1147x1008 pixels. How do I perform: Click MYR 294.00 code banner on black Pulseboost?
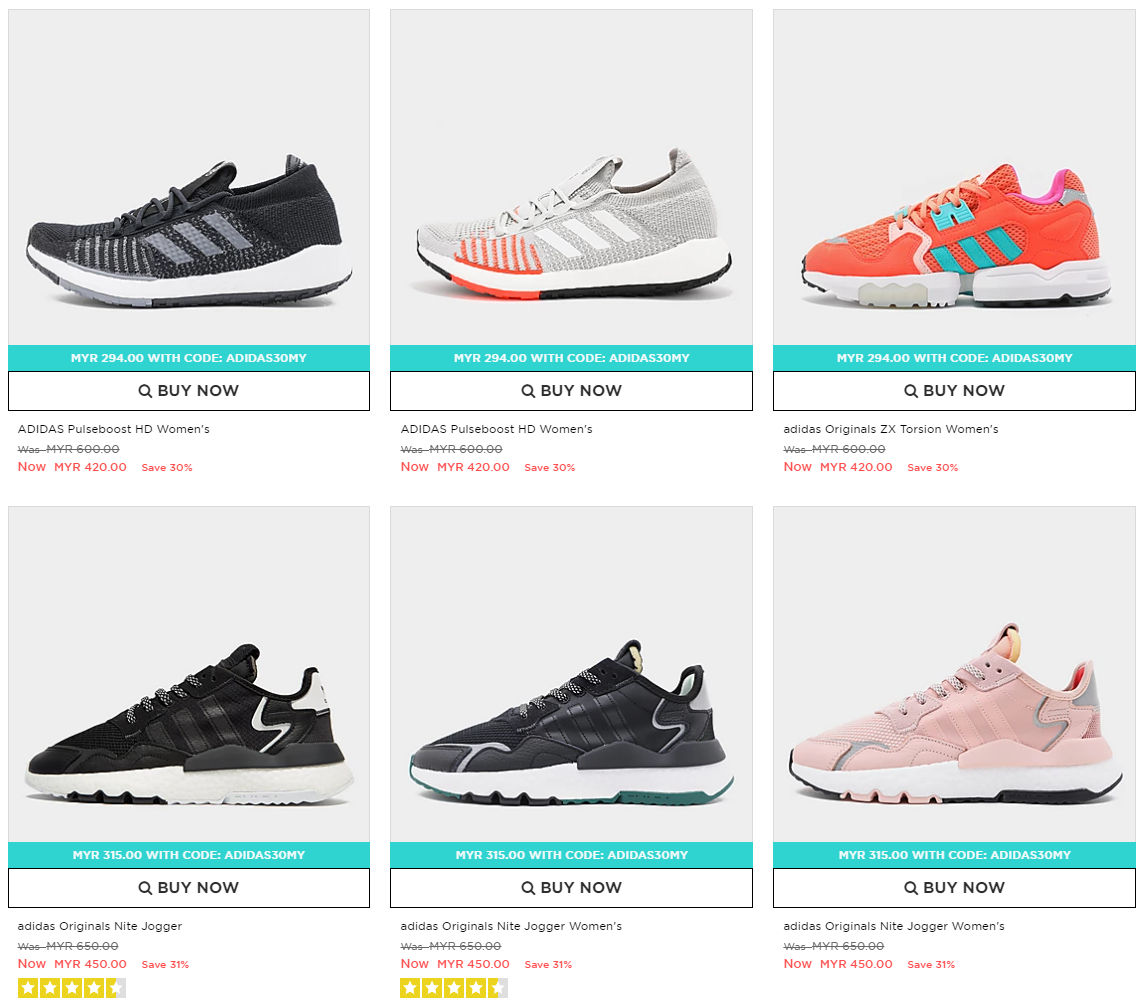[x=189, y=358]
